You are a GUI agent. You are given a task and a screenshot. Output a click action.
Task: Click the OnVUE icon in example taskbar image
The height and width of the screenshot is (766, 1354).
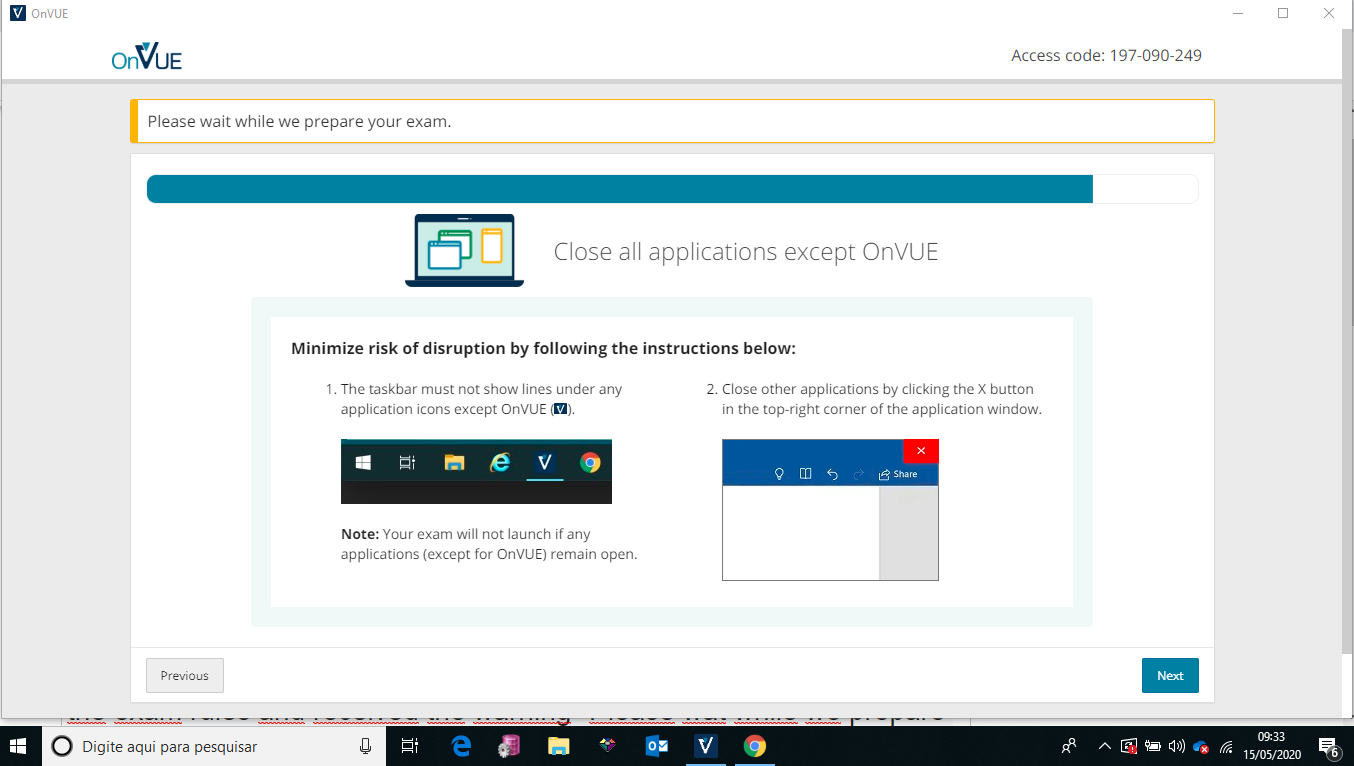[545, 462]
